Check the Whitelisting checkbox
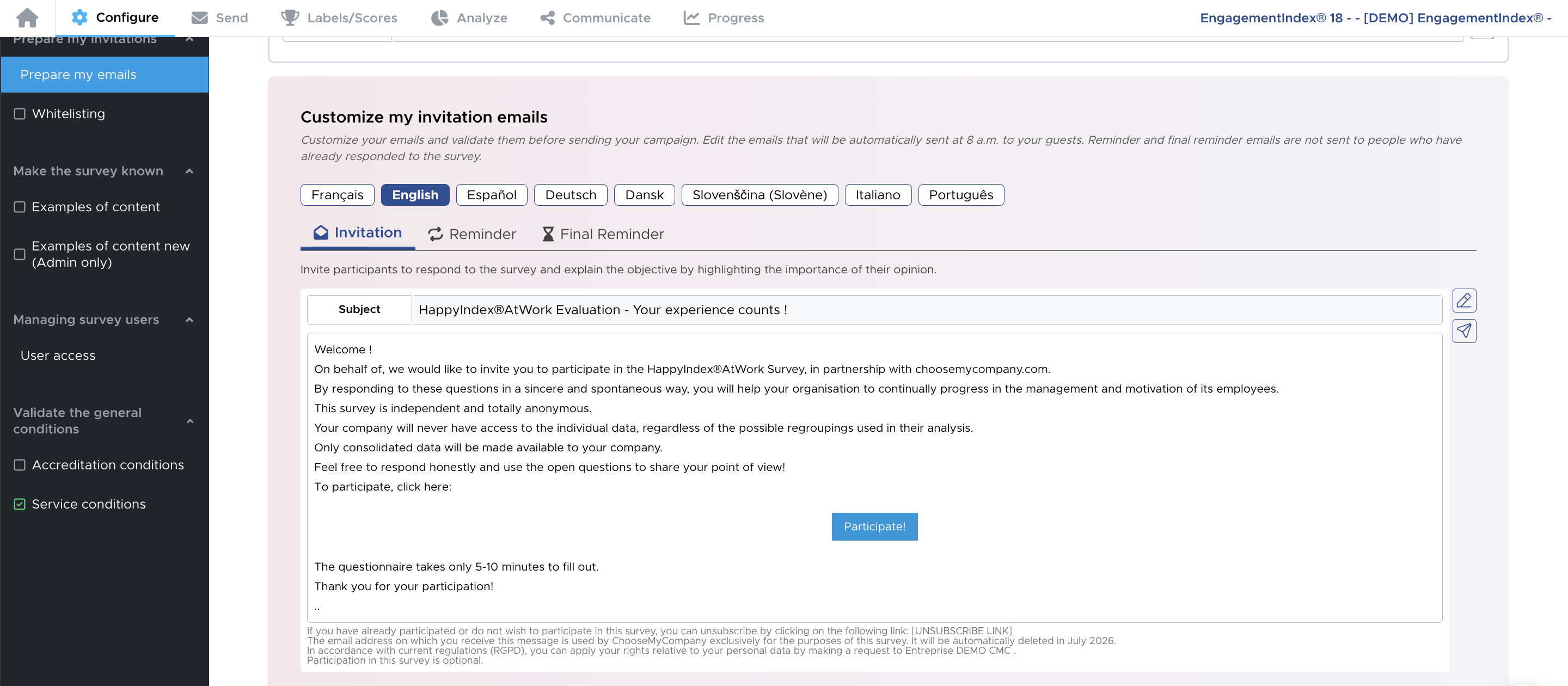Image resolution: width=1568 pixels, height=686 pixels. tap(20, 114)
